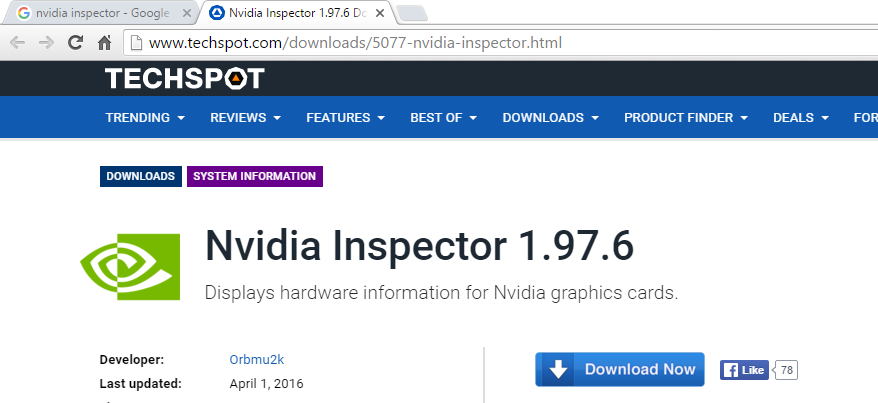
Task: Click the browser forward arrow
Action: click(46, 43)
